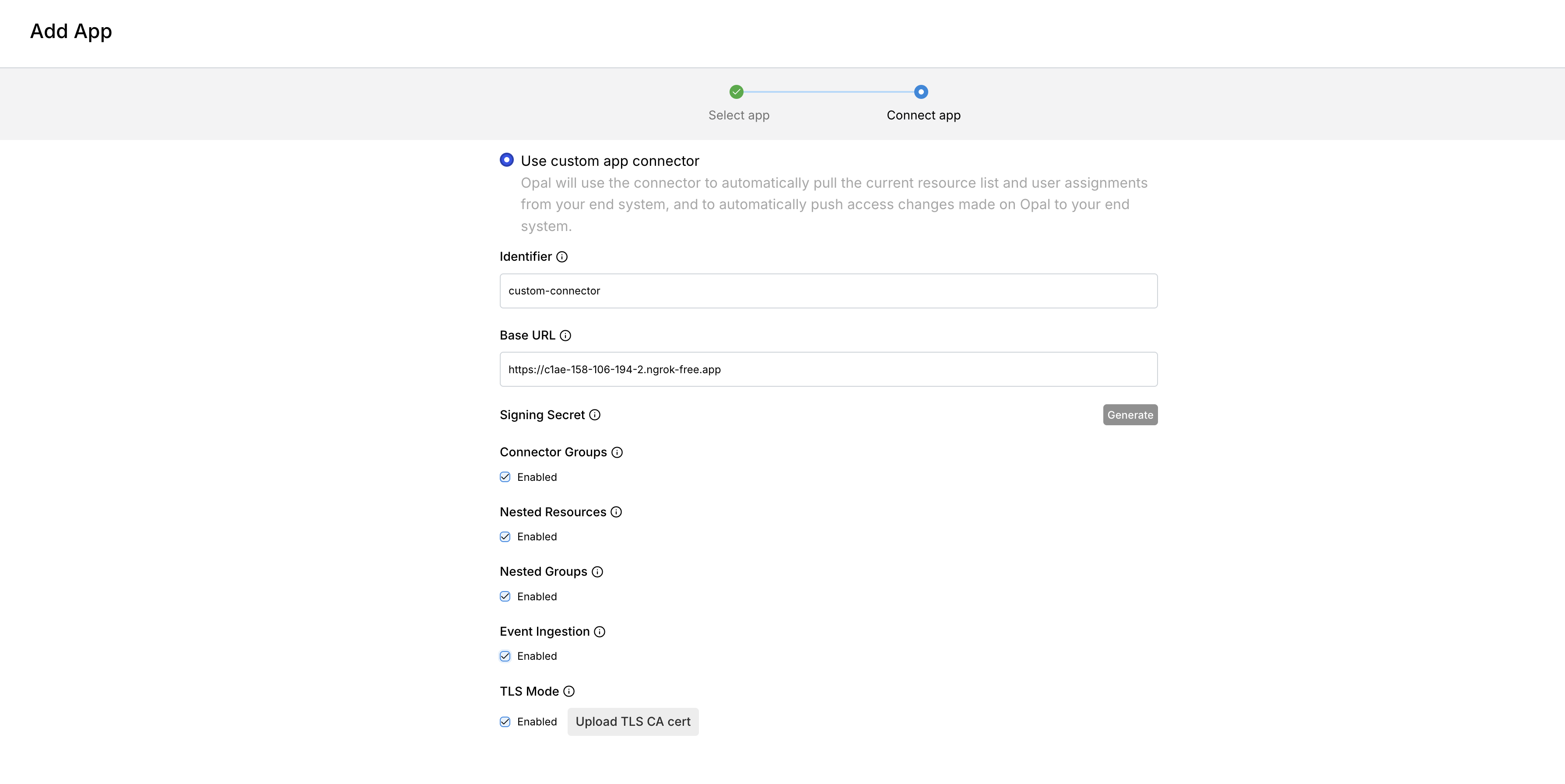Disable the Nested Groups Enabled checkbox
1565x784 pixels.
coord(505,596)
